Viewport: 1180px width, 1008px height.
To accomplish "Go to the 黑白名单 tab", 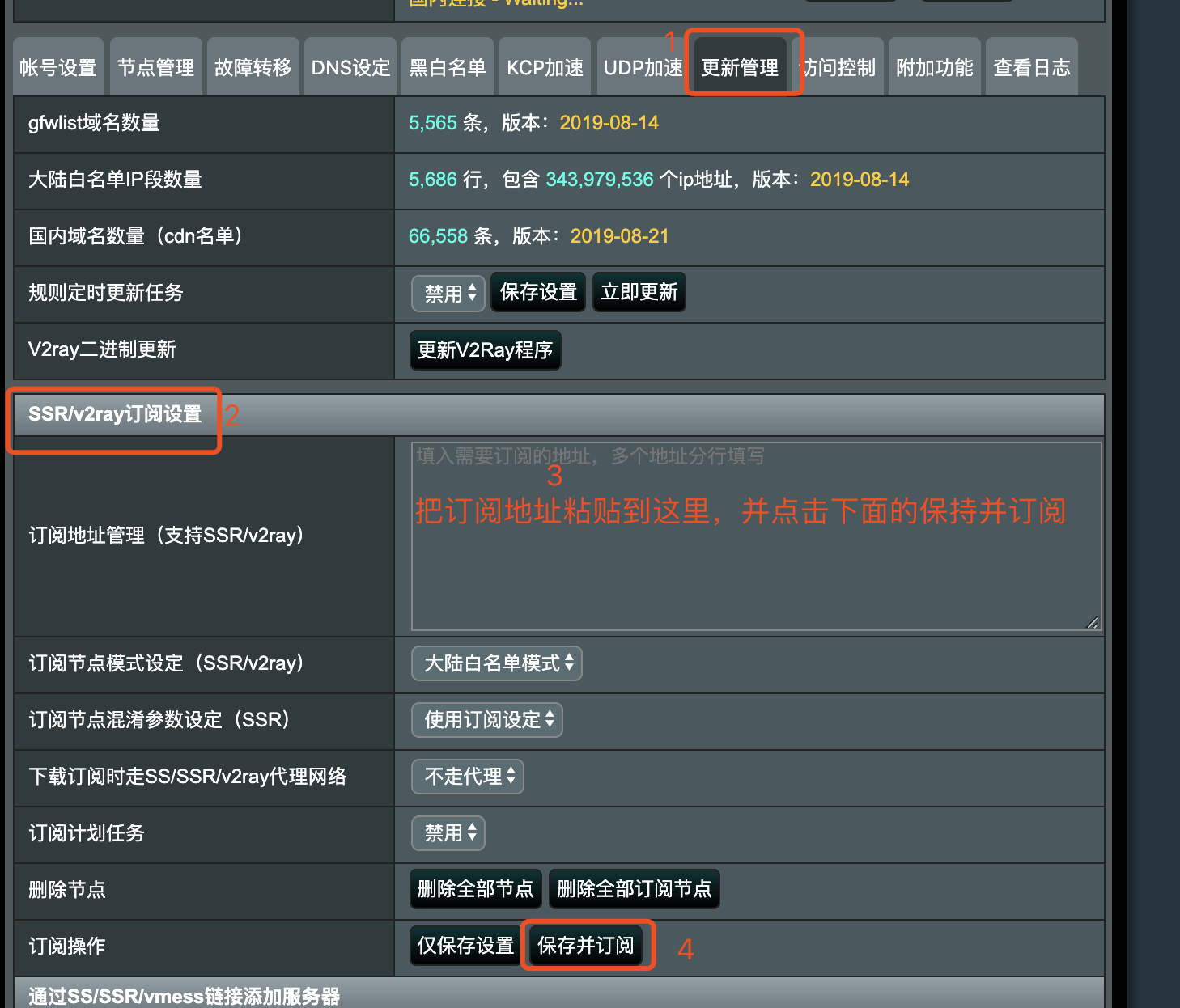I will tap(448, 68).
